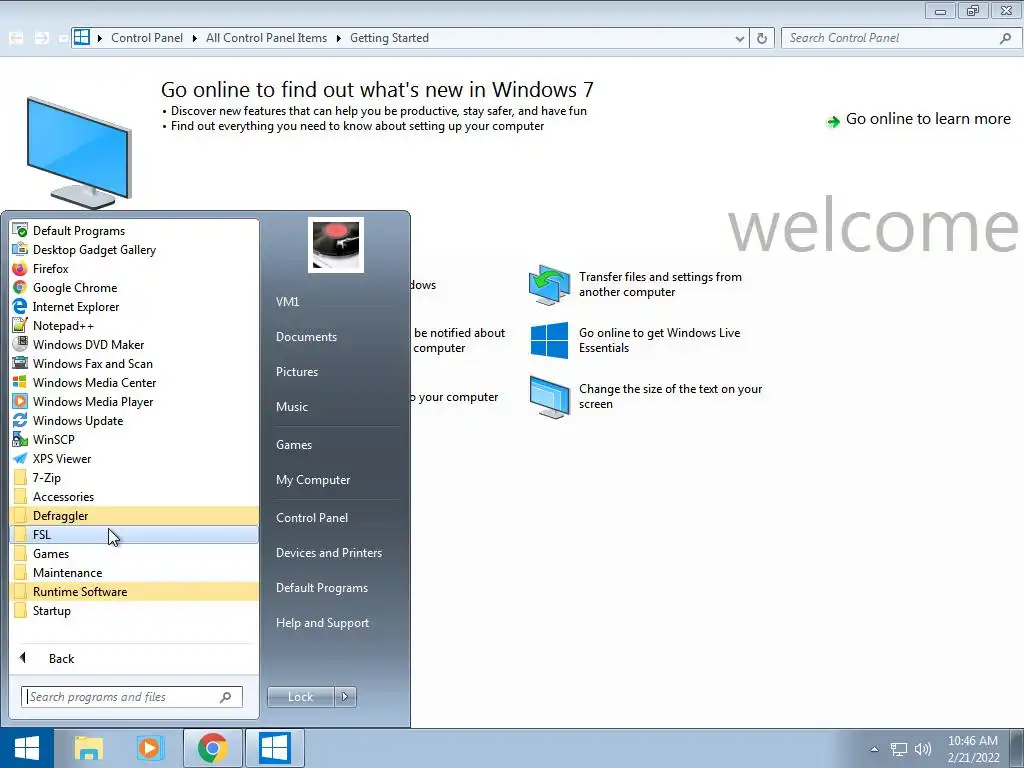
Task: Open My Computer from Start menu
Action: [313, 479]
